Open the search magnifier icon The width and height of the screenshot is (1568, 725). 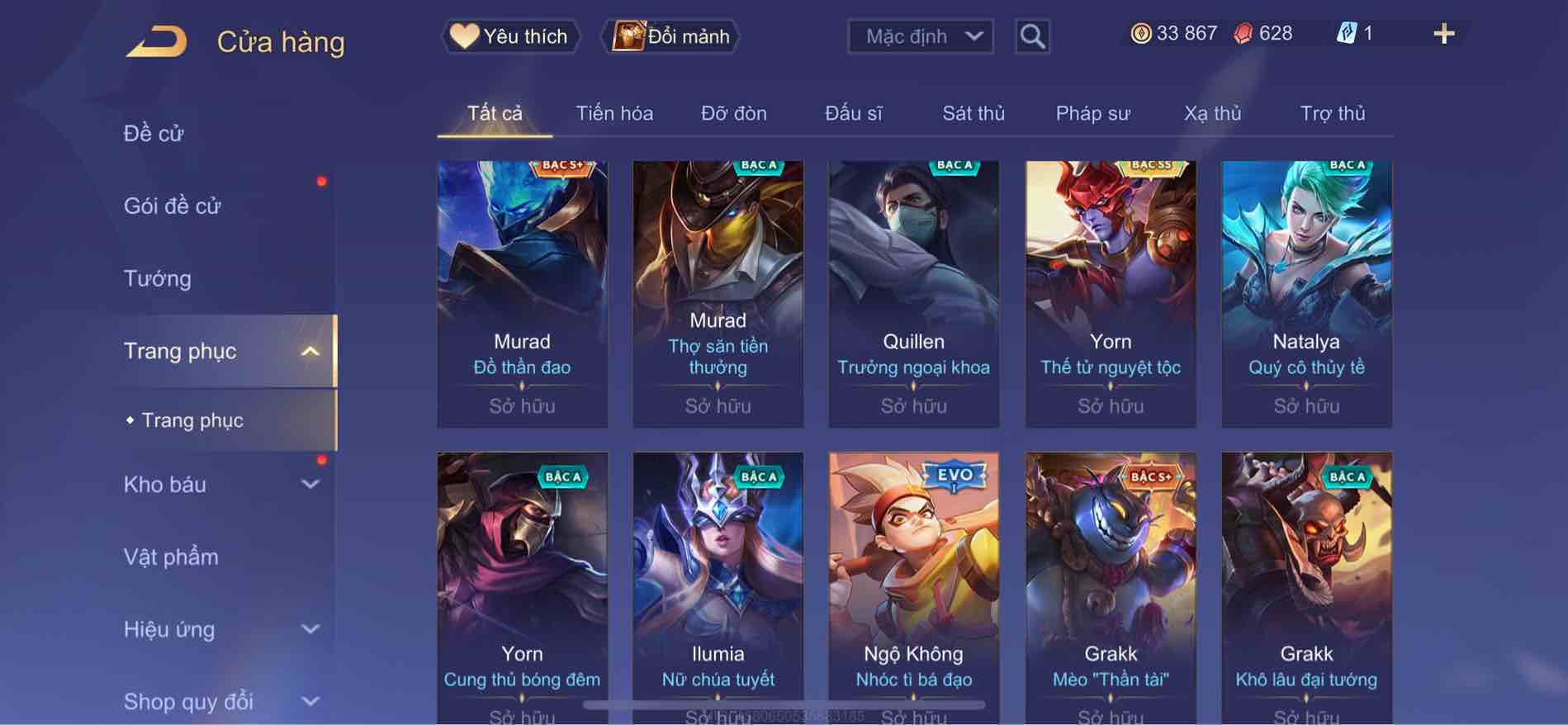coord(1032,36)
